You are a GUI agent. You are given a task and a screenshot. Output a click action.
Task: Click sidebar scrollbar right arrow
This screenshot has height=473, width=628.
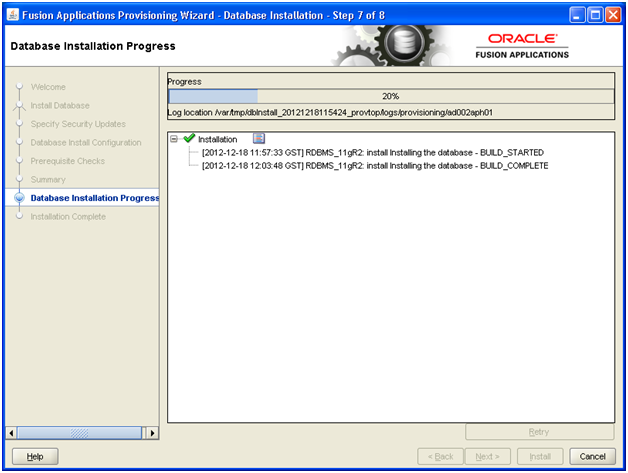click(x=152, y=433)
